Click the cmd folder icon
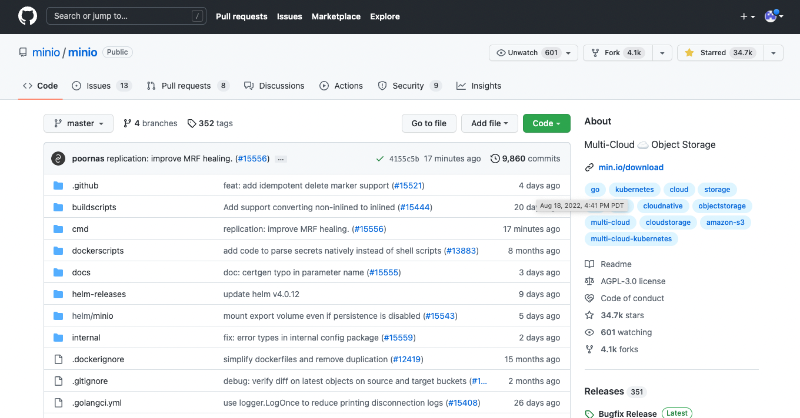Viewport: 800px width, 418px height. click(58, 229)
